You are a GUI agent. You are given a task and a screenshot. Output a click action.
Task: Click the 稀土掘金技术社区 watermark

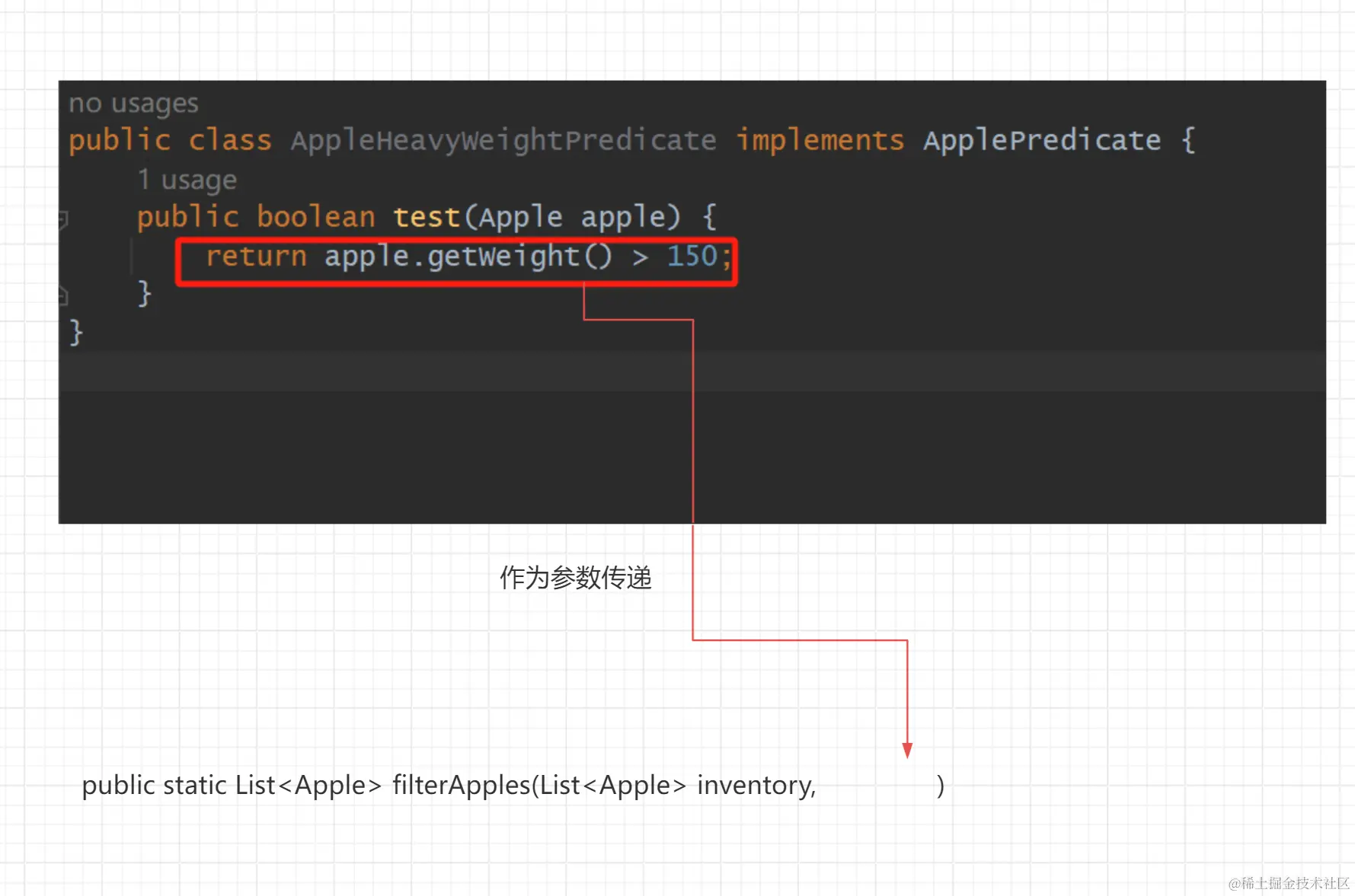pos(1288,883)
